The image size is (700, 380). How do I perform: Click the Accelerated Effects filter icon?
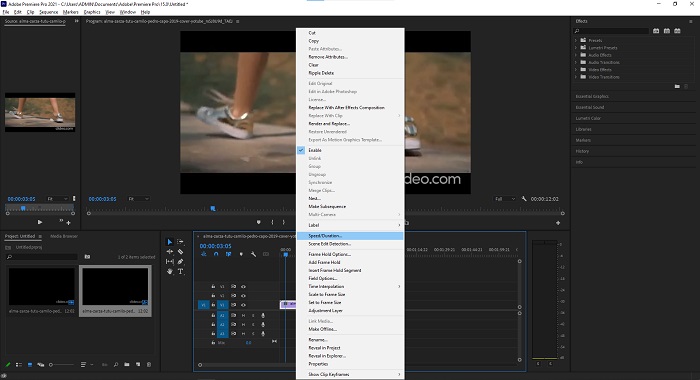656,31
